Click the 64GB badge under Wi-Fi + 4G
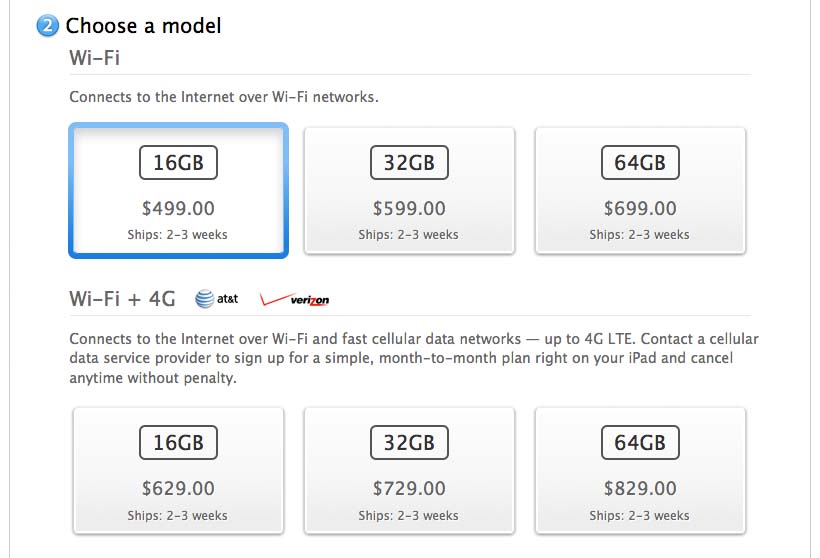Image resolution: width=820 pixels, height=558 pixels. (640, 442)
